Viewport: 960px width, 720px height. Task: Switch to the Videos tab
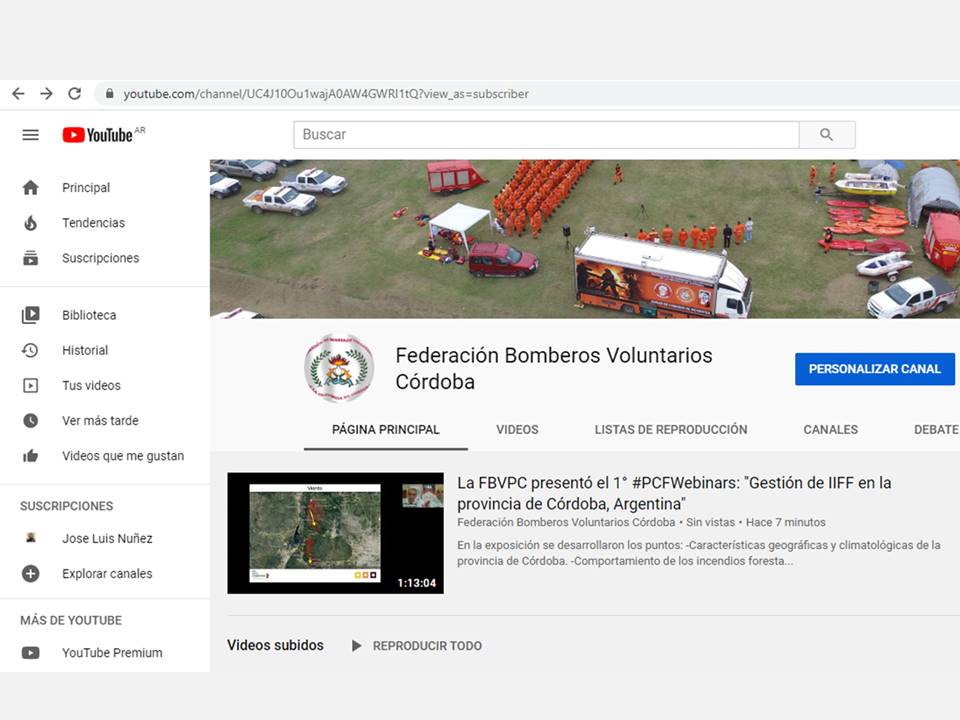click(x=517, y=430)
